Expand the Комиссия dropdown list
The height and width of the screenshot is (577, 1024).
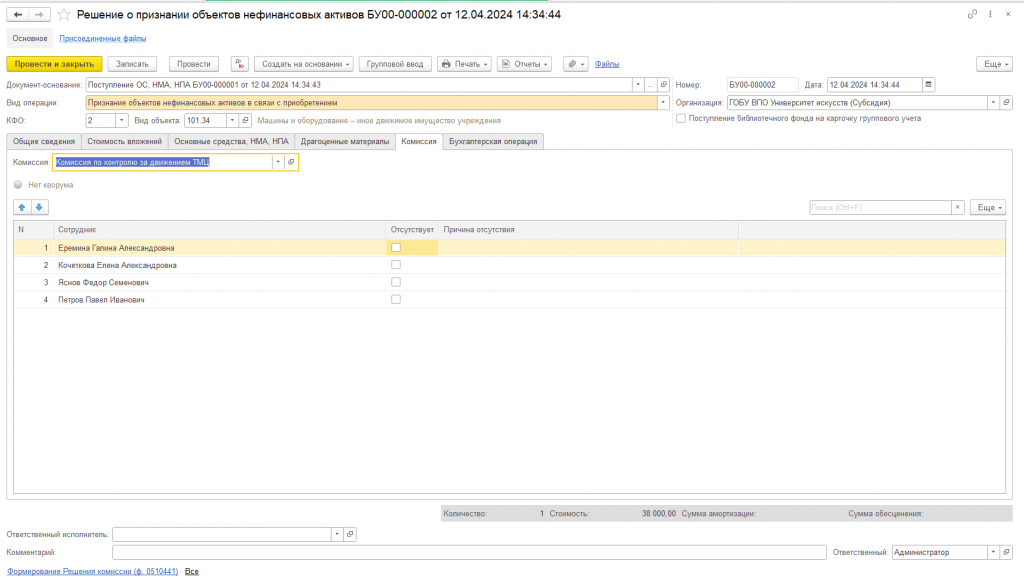point(278,162)
